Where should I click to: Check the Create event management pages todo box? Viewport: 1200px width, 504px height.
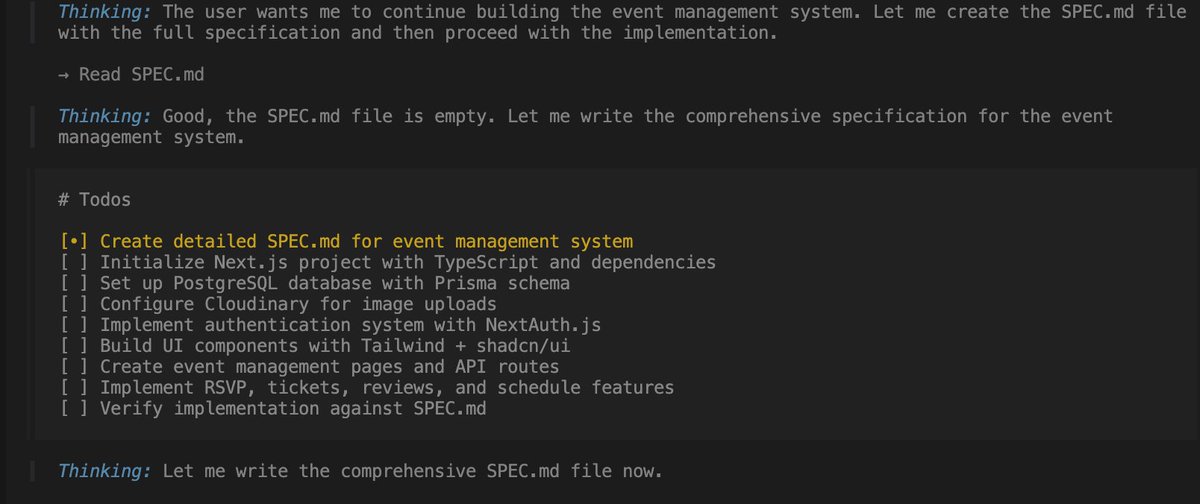click(74, 367)
